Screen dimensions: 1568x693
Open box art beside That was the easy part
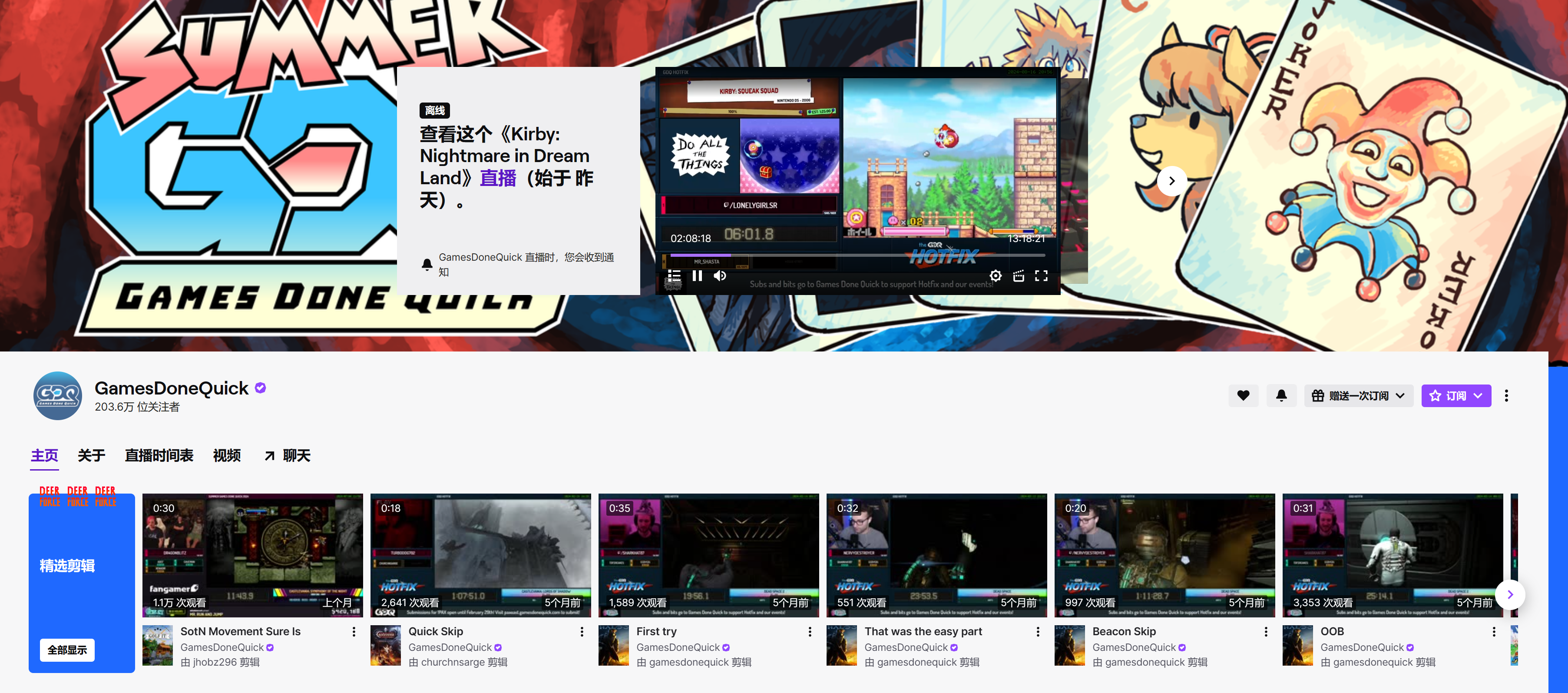click(842, 646)
